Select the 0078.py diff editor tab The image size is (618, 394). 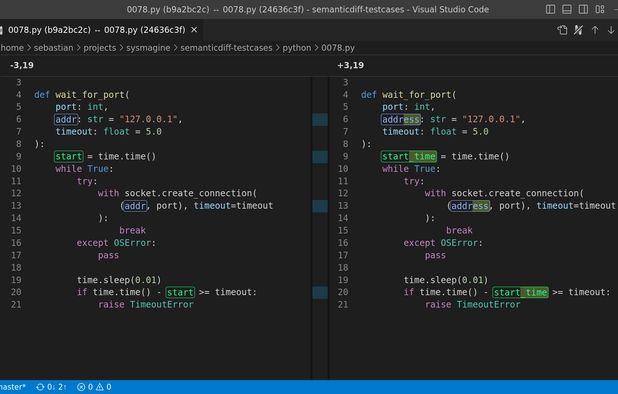(x=97, y=30)
